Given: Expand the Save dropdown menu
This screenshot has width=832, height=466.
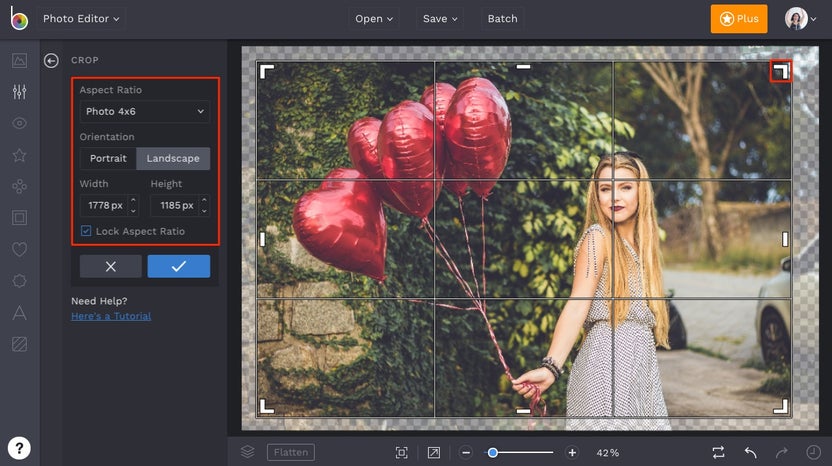Looking at the screenshot, I should click(x=440, y=18).
